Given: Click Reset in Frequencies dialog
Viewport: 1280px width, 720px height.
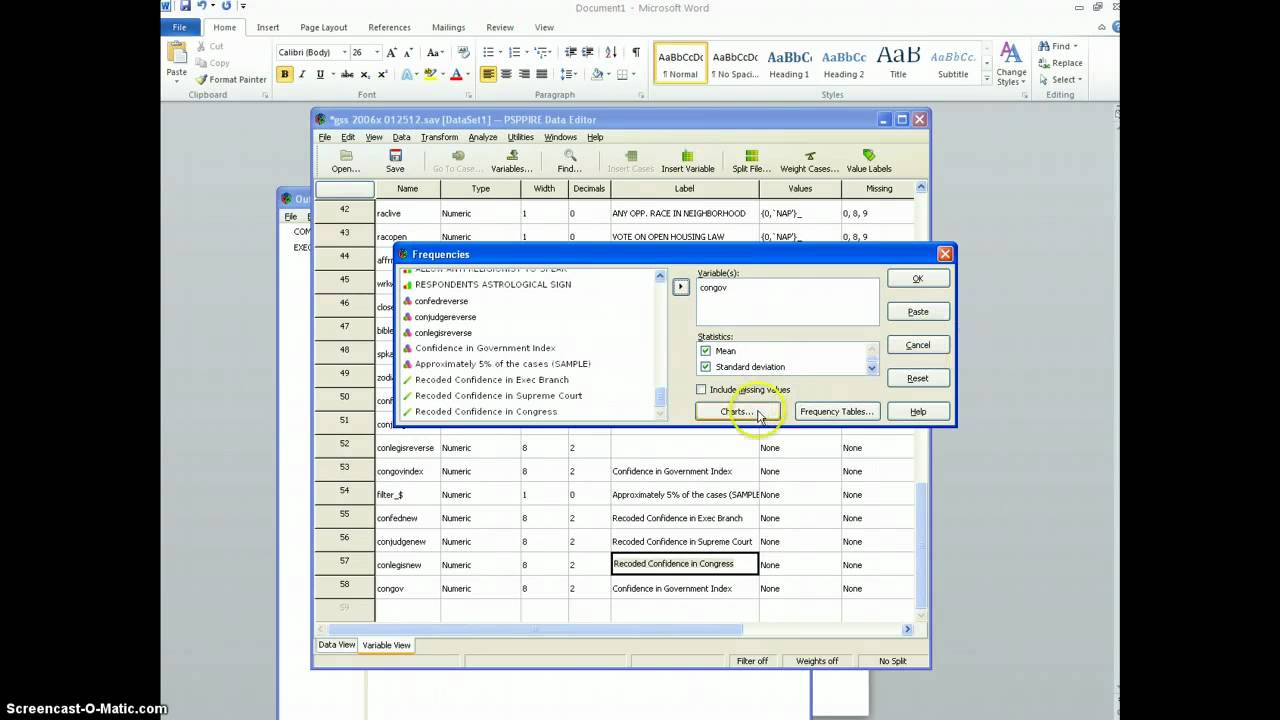Looking at the screenshot, I should point(918,379).
